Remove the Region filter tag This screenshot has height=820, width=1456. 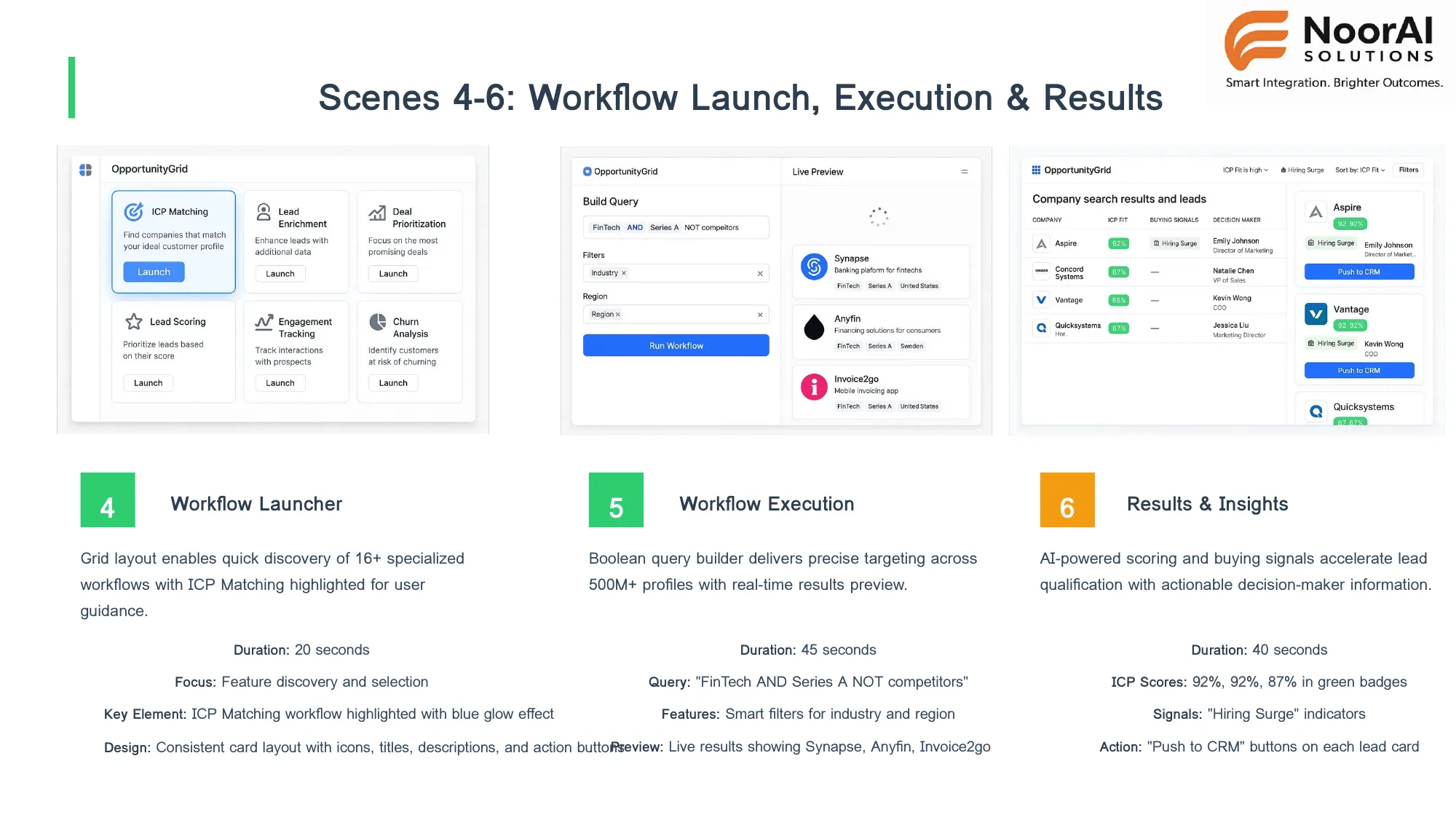pos(618,314)
